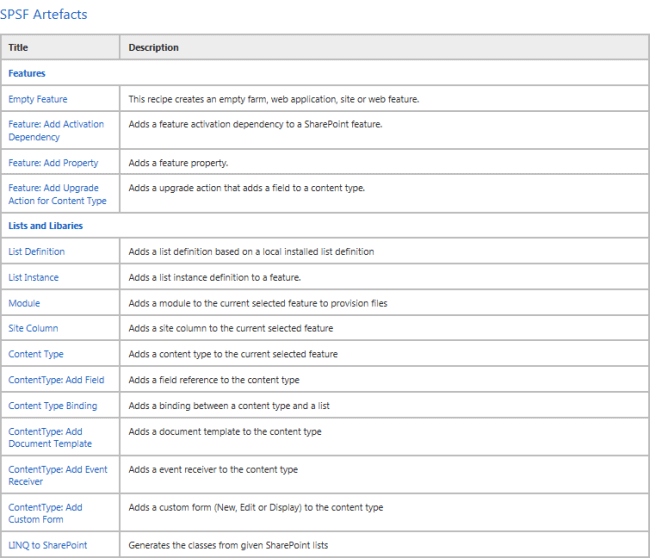Open Feature: Add Property link
The width and height of the screenshot is (650, 558).
coord(53,162)
